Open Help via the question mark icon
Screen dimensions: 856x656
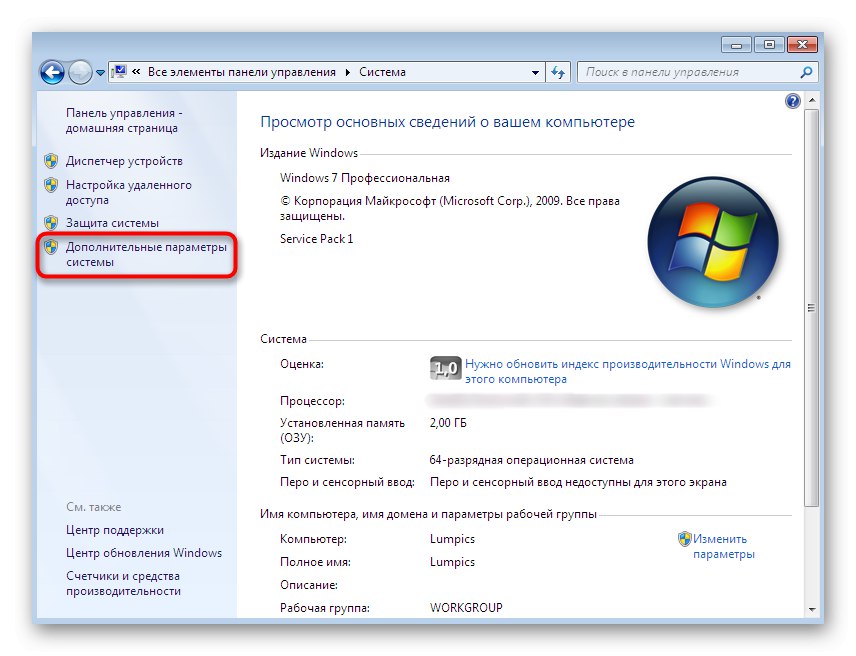[793, 101]
